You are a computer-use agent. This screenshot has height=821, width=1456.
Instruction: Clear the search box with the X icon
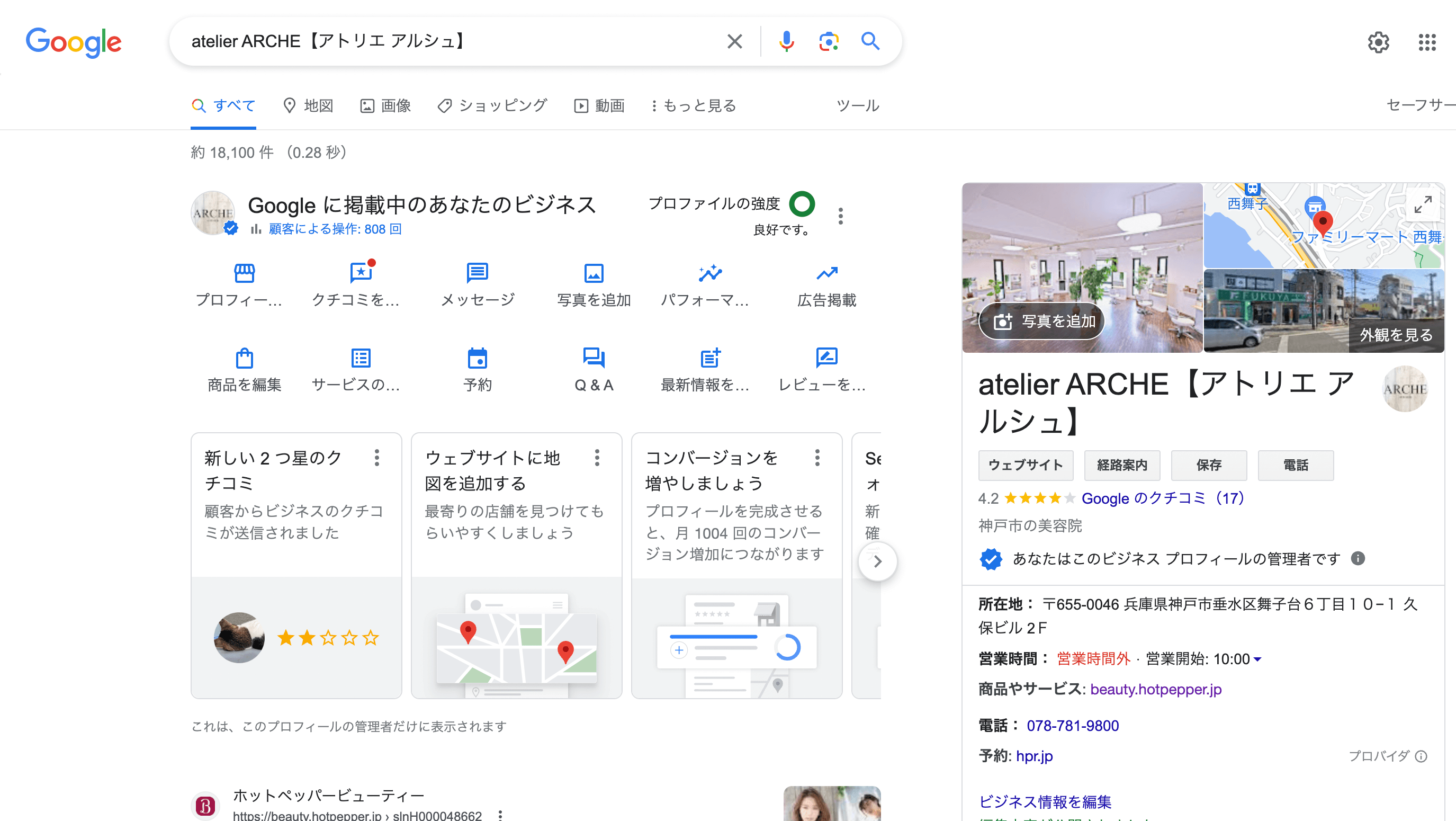coord(734,41)
